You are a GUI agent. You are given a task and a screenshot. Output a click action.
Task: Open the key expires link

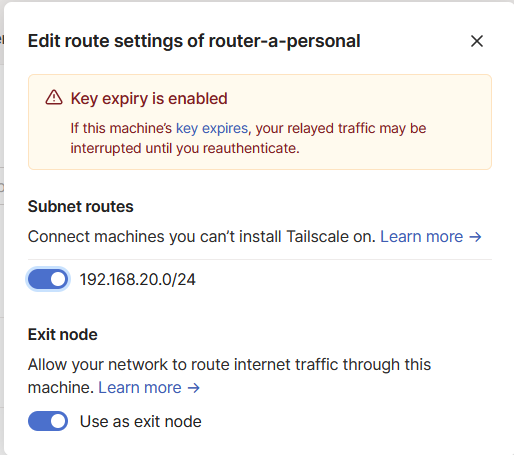click(x=212, y=128)
